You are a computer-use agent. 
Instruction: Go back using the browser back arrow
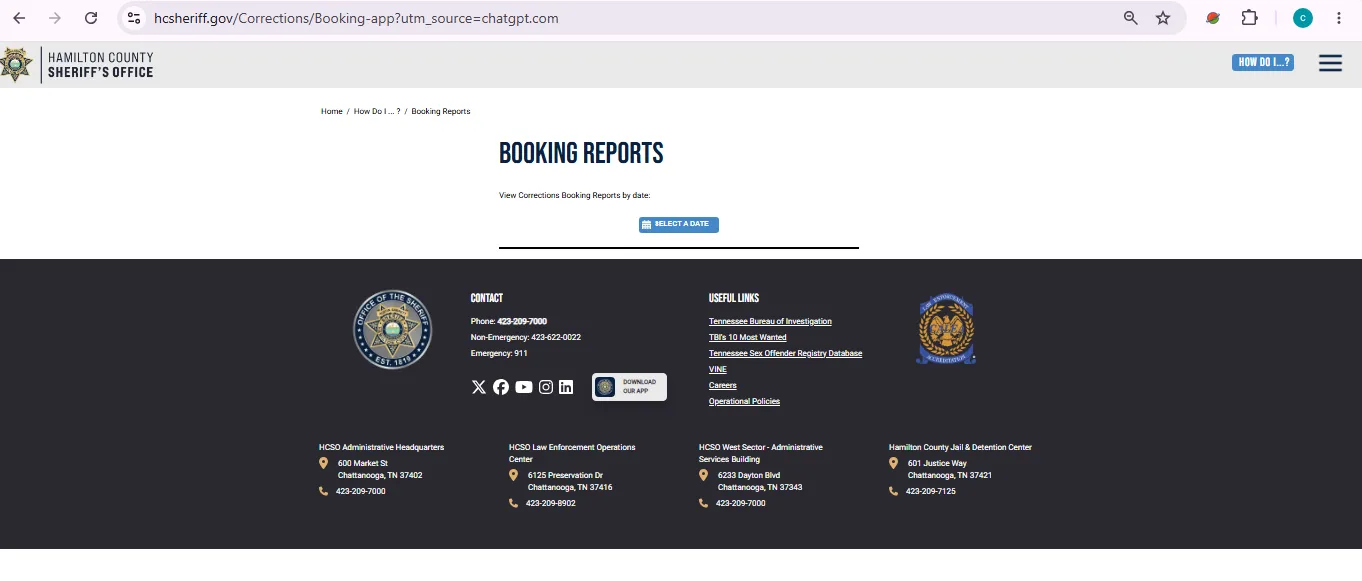pos(19,18)
